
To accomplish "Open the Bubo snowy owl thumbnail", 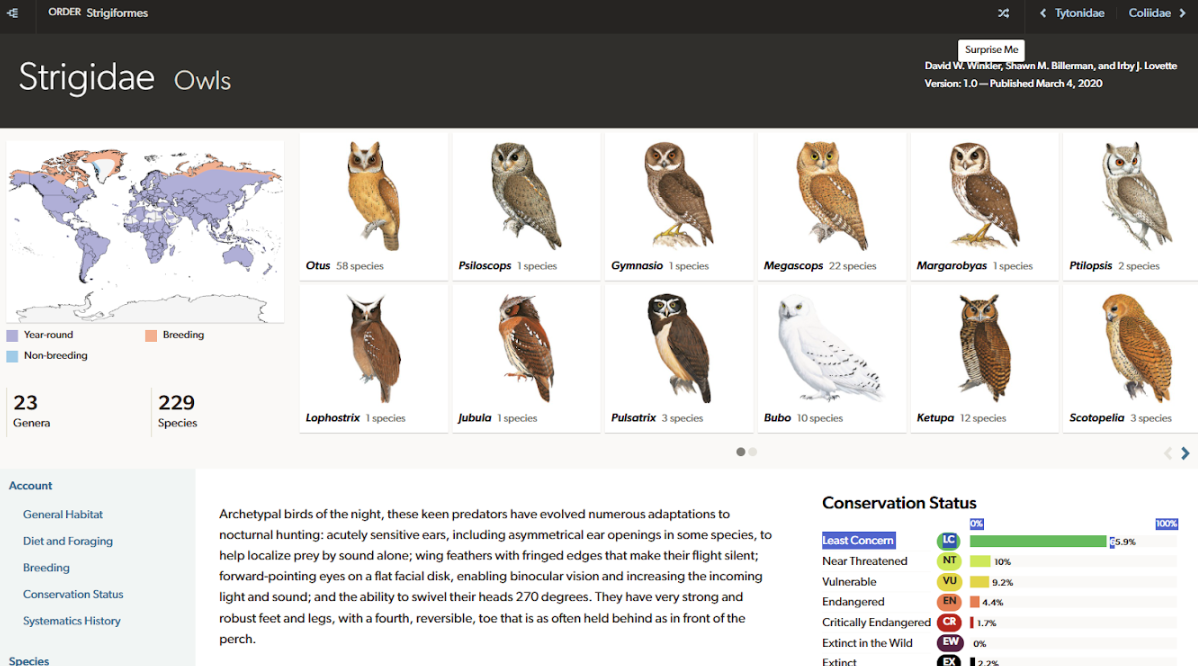I will click(x=830, y=350).
